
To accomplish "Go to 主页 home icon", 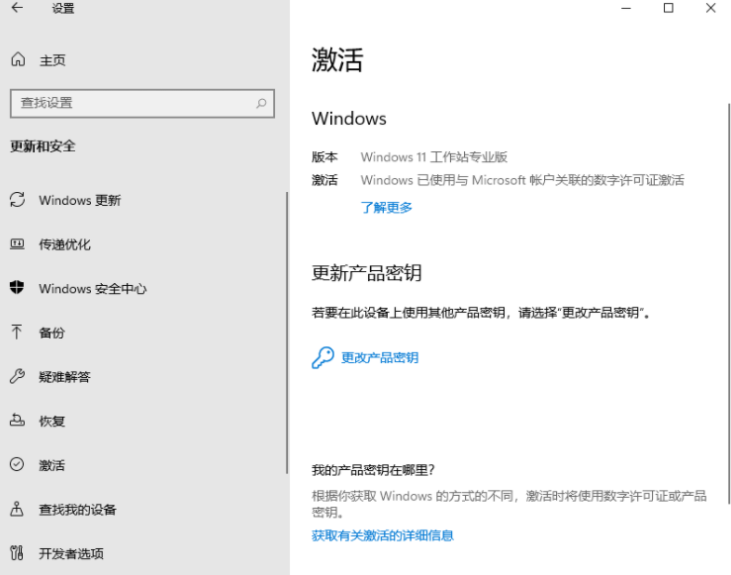I will point(17,60).
